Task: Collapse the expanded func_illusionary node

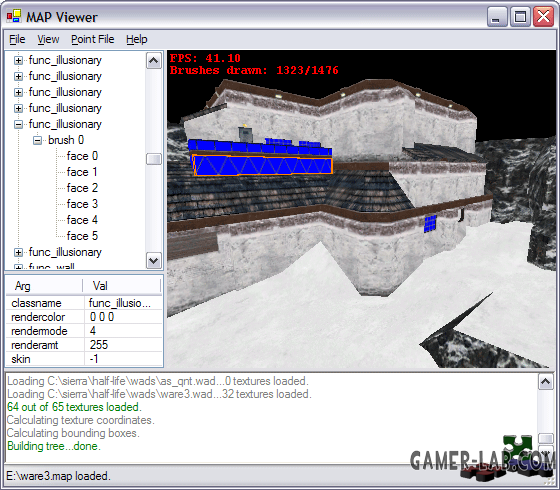Action: 19,124
